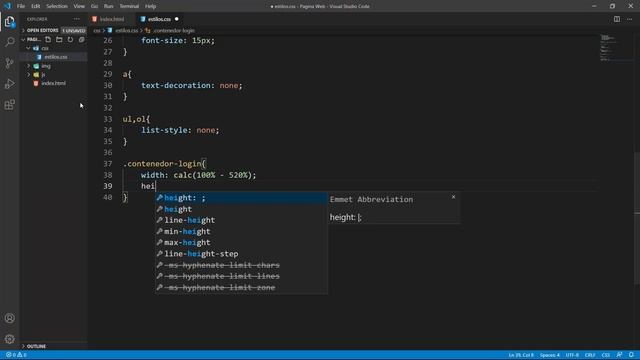
Task: Click estilos.css in breadcrumb
Action: click(x=126, y=31)
